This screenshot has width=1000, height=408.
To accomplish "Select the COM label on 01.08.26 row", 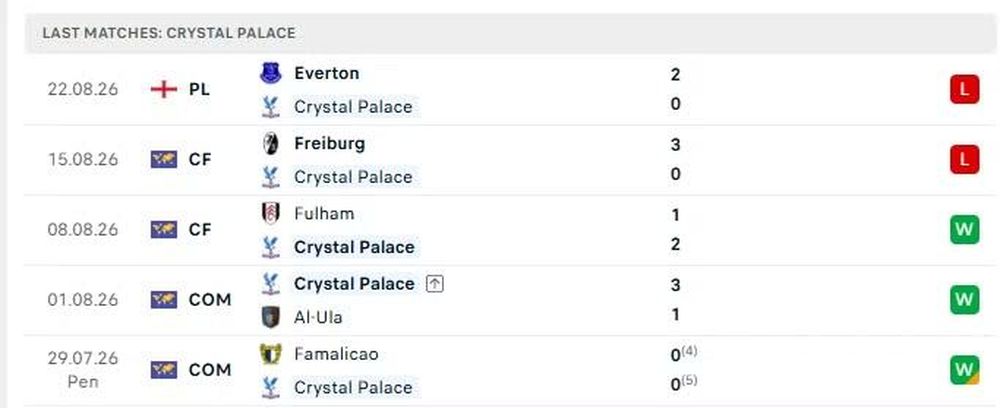I will click(210, 300).
